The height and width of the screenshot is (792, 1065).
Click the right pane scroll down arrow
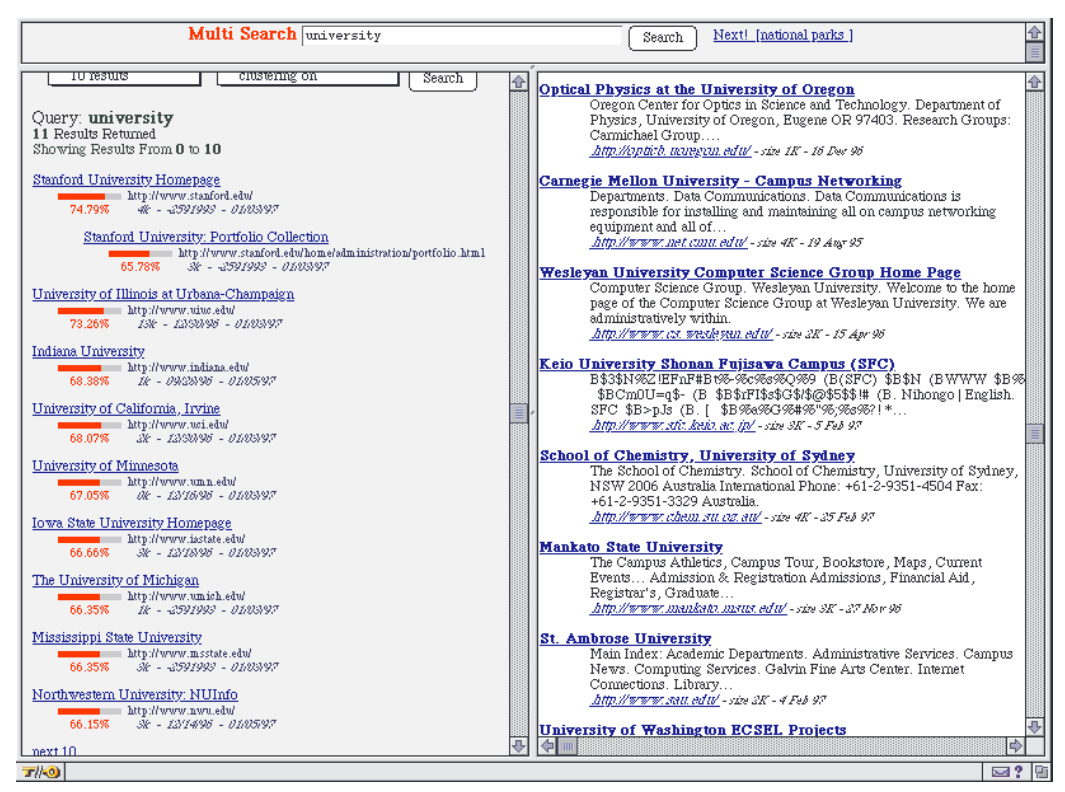pos(1034,727)
